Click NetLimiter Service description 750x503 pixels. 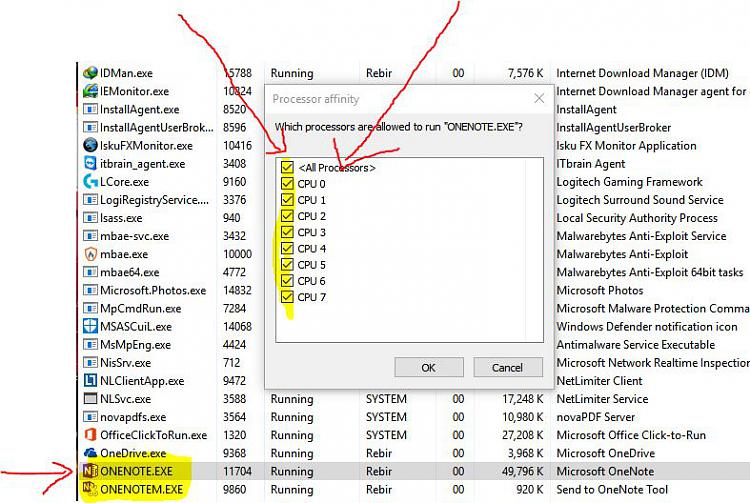(x=602, y=399)
